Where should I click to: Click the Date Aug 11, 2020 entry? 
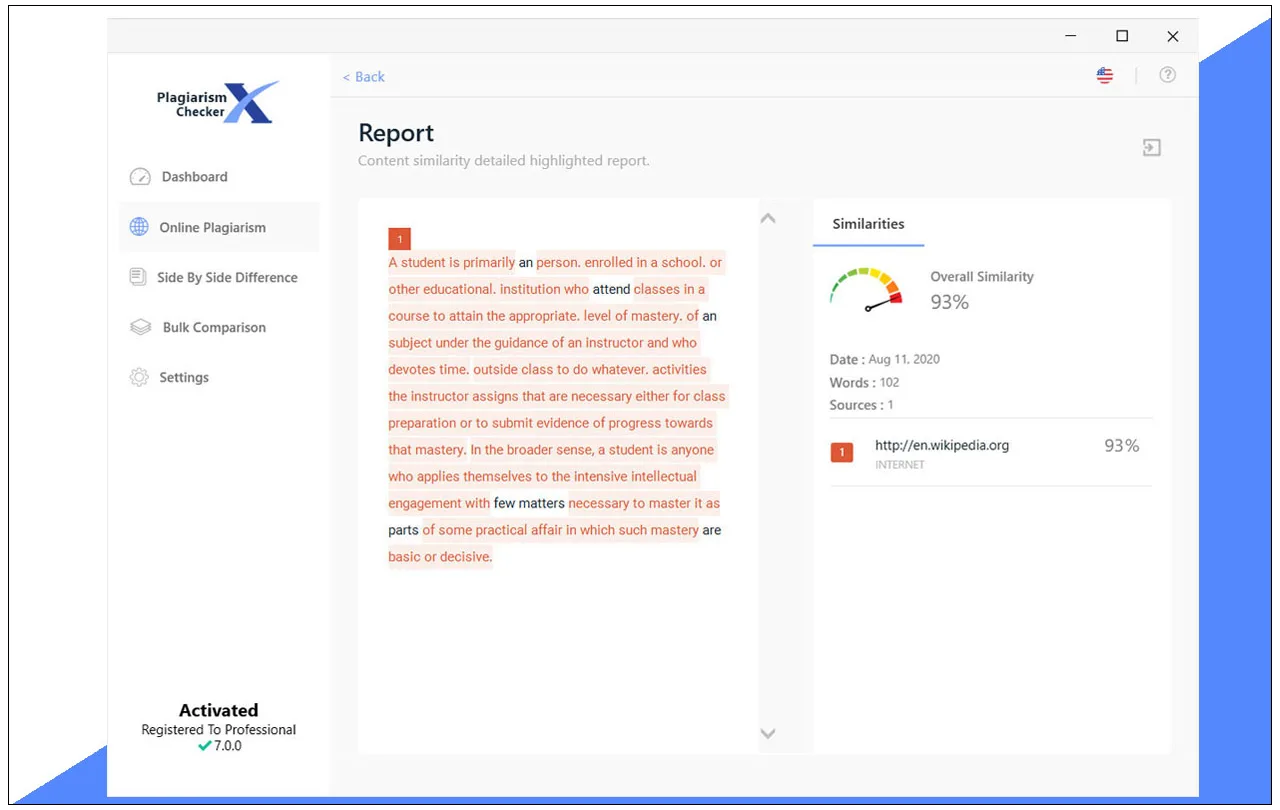tap(885, 359)
